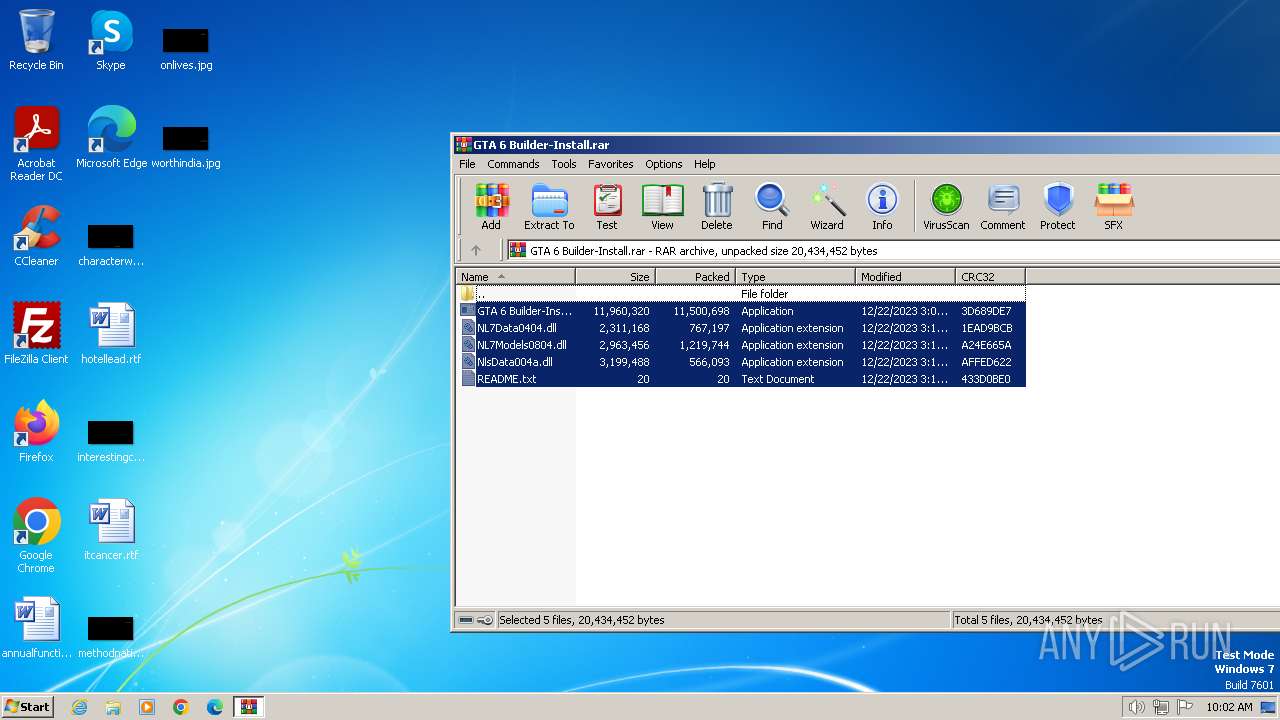Click the Add toolbar icon in WinRAR
The width and height of the screenshot is (1280, 720).
(x=491, y=207)
